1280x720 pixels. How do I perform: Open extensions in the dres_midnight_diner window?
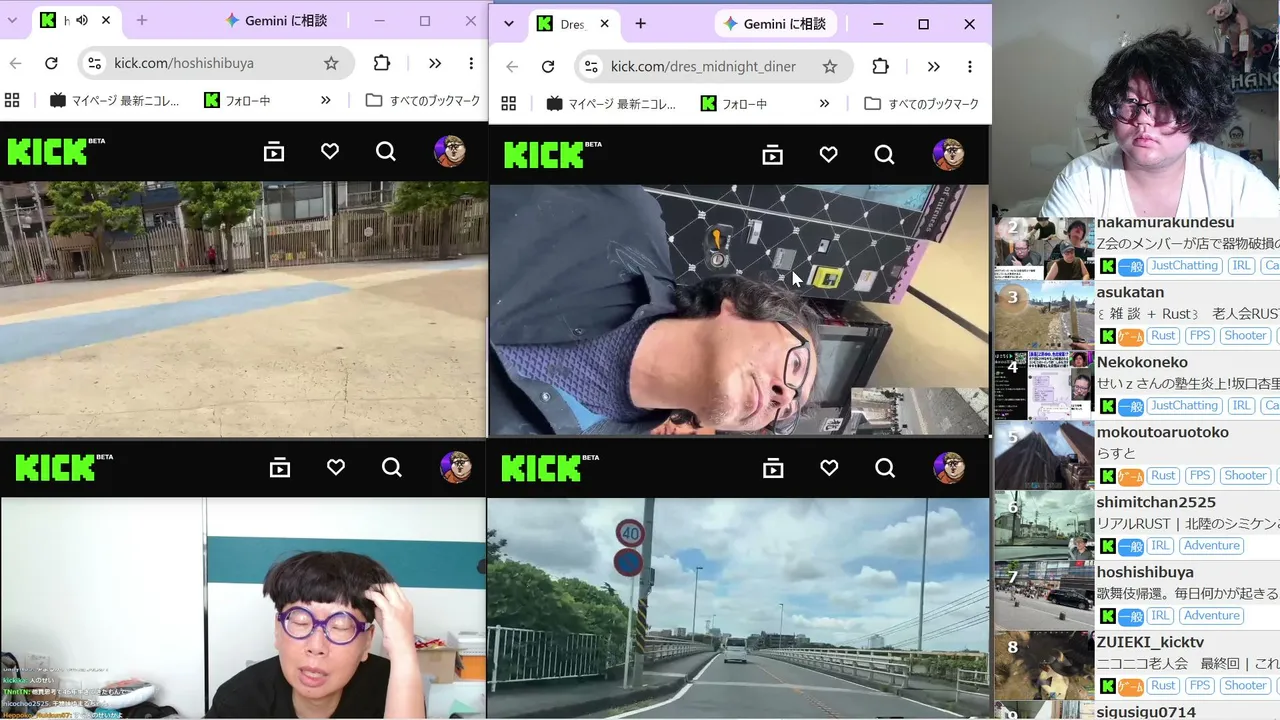tap(880, 67)
